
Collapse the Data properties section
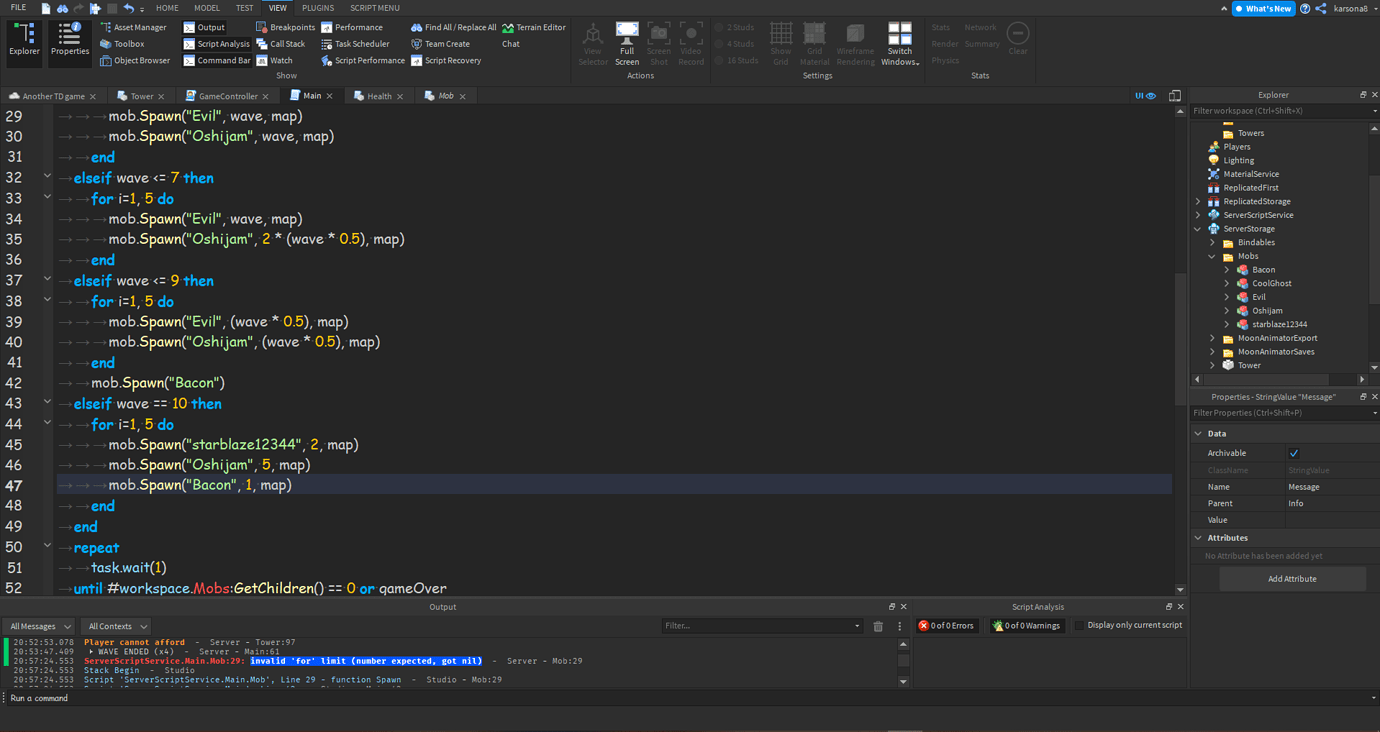(x=1199, y=434)
